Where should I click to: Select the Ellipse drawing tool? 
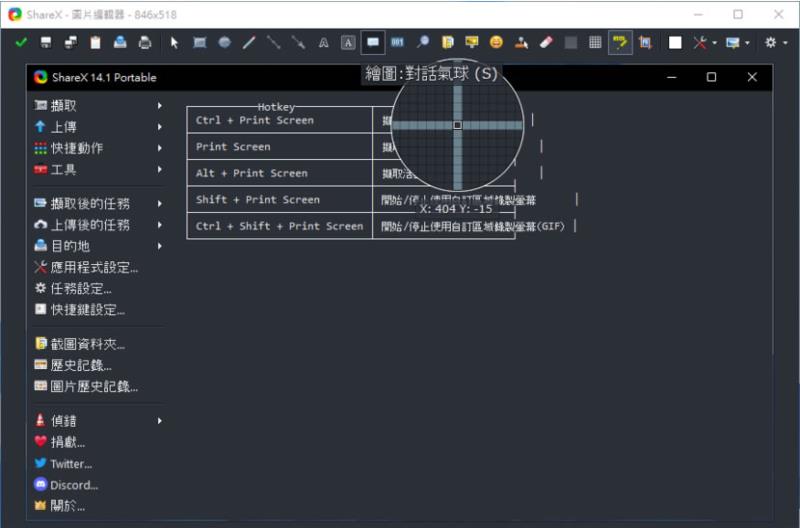coord(224,42)
